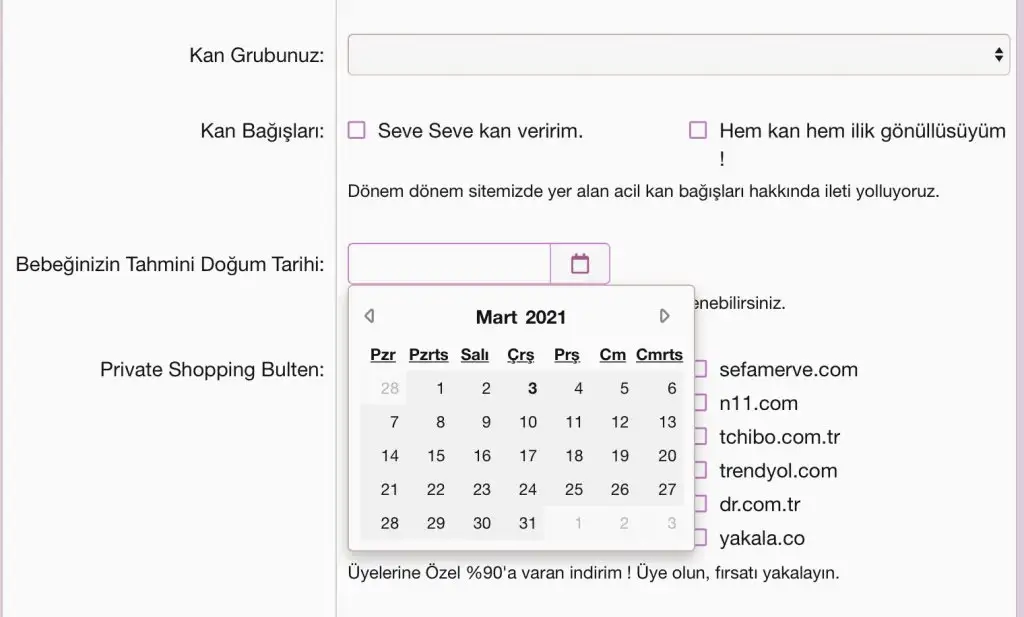The image size is (1024, 617).
Task: Check 'Seve Seve kan veririm' box
Action: click(x=357, y=130)
